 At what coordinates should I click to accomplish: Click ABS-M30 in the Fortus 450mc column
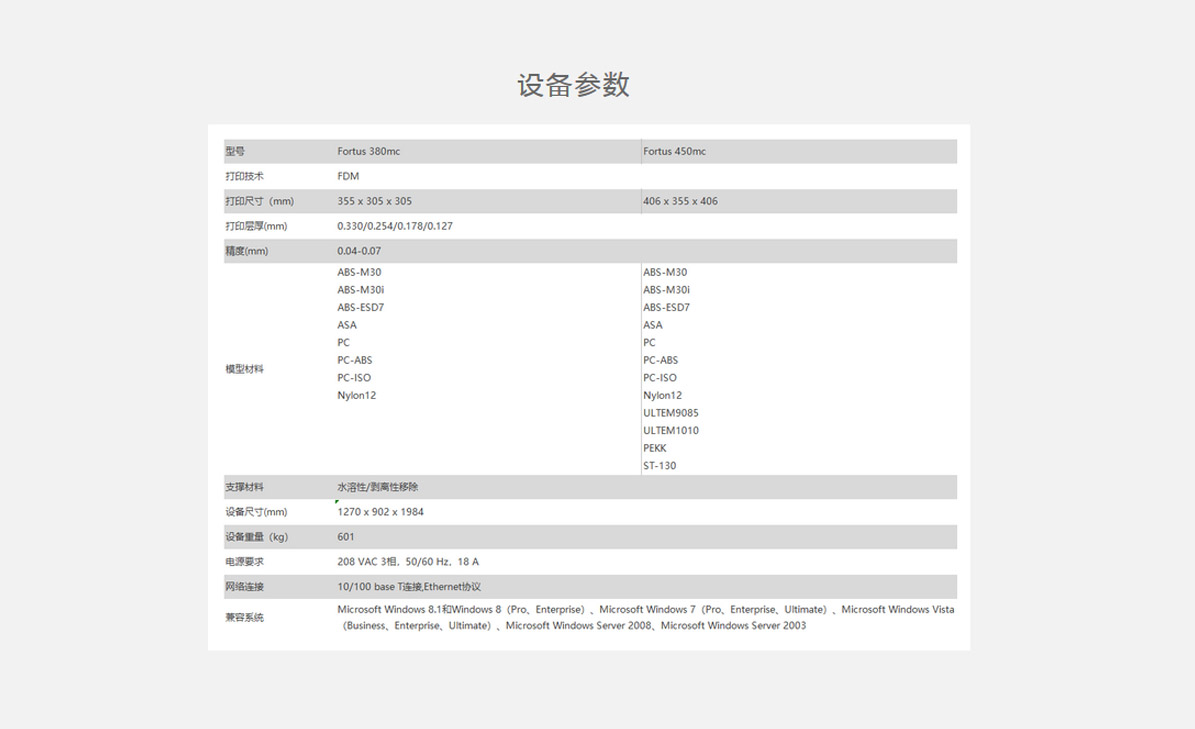pos(665,272)
